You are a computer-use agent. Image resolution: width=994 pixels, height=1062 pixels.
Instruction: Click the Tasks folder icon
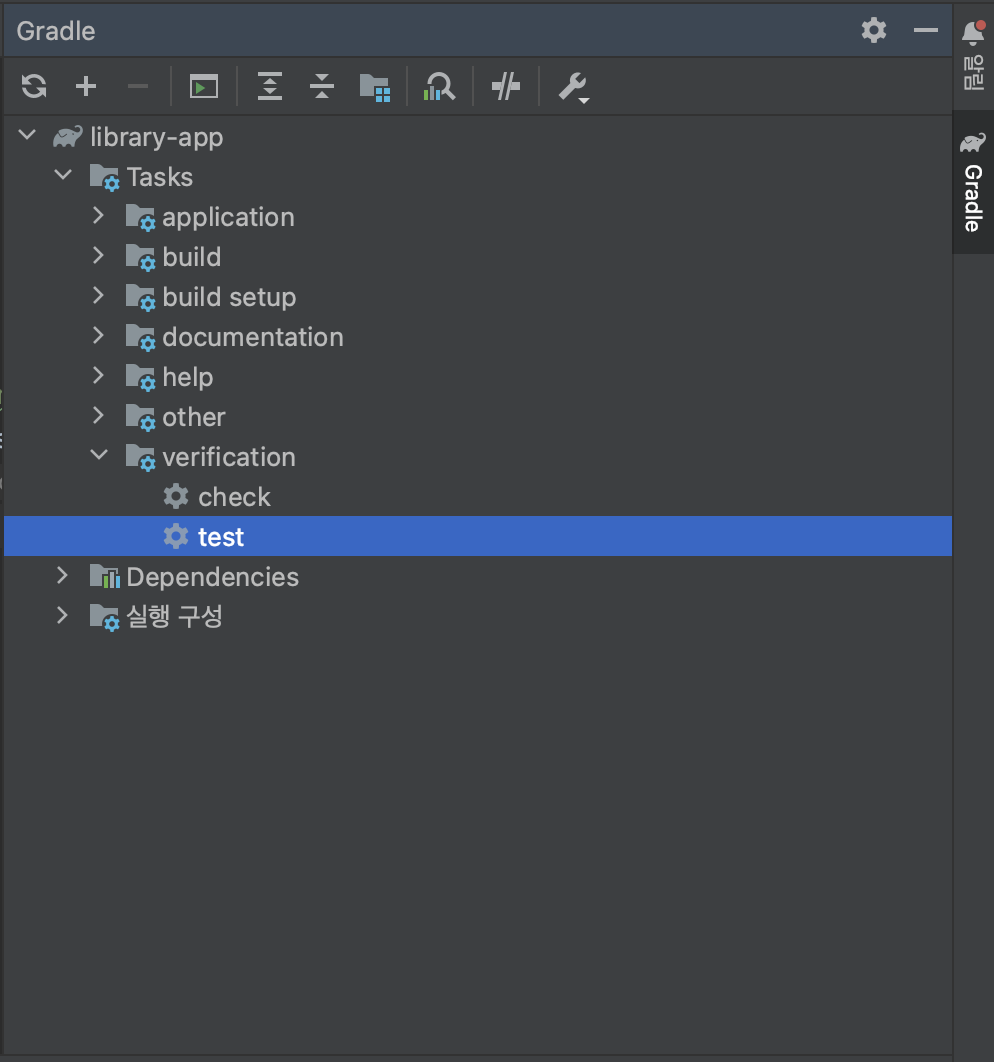pos(105,177)
